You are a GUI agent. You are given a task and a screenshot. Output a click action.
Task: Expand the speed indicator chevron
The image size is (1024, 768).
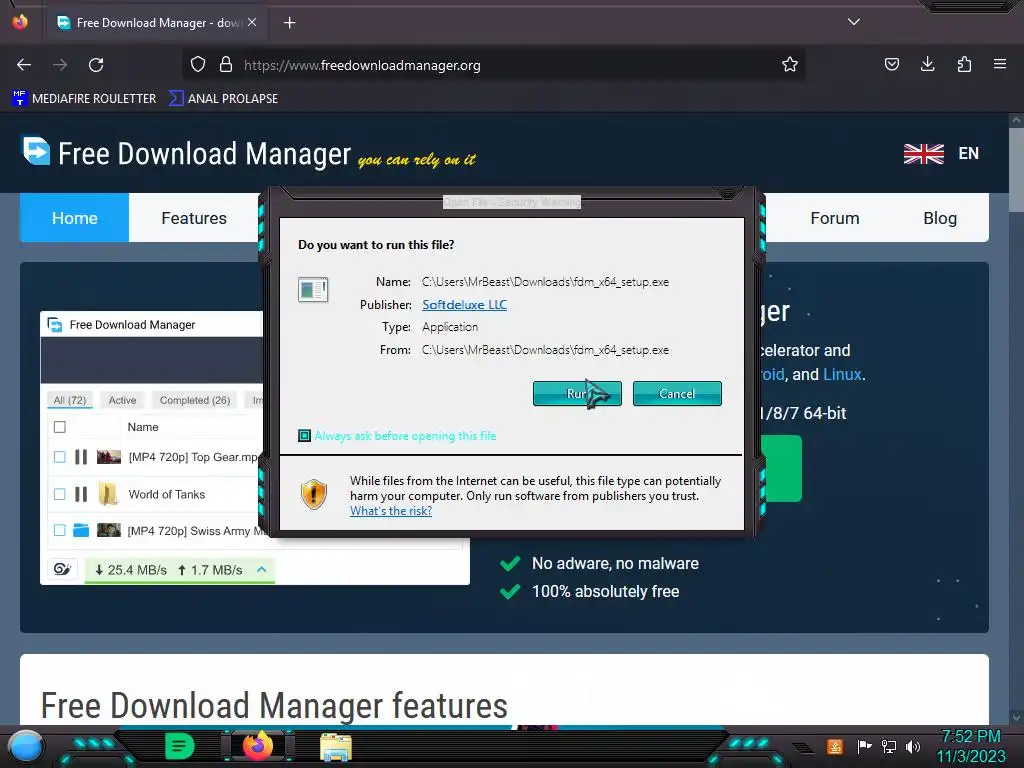tap(261, 569)
